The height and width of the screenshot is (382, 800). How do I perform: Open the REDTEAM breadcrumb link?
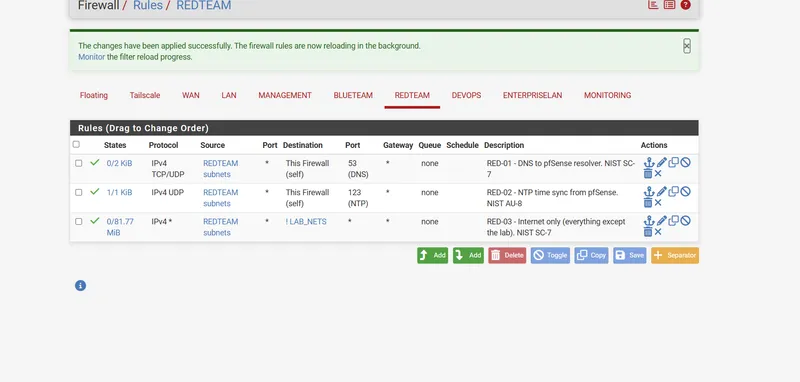(x=204, y=6)
